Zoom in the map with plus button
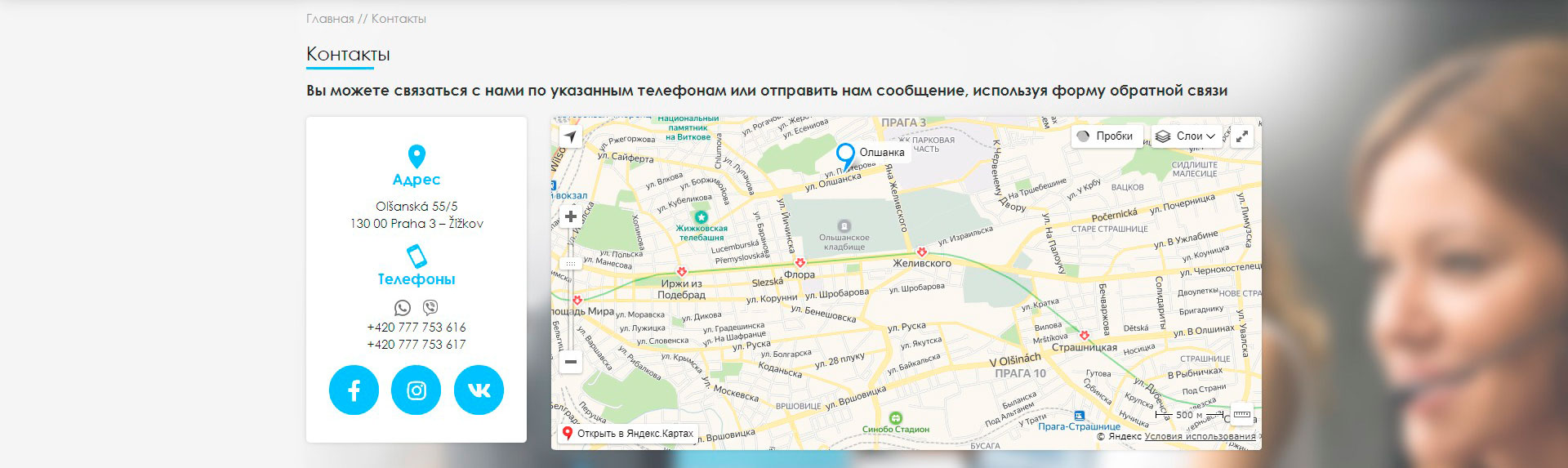Image resolution: width=1568 pixels, height=468 pixels. tap(571, 216)
